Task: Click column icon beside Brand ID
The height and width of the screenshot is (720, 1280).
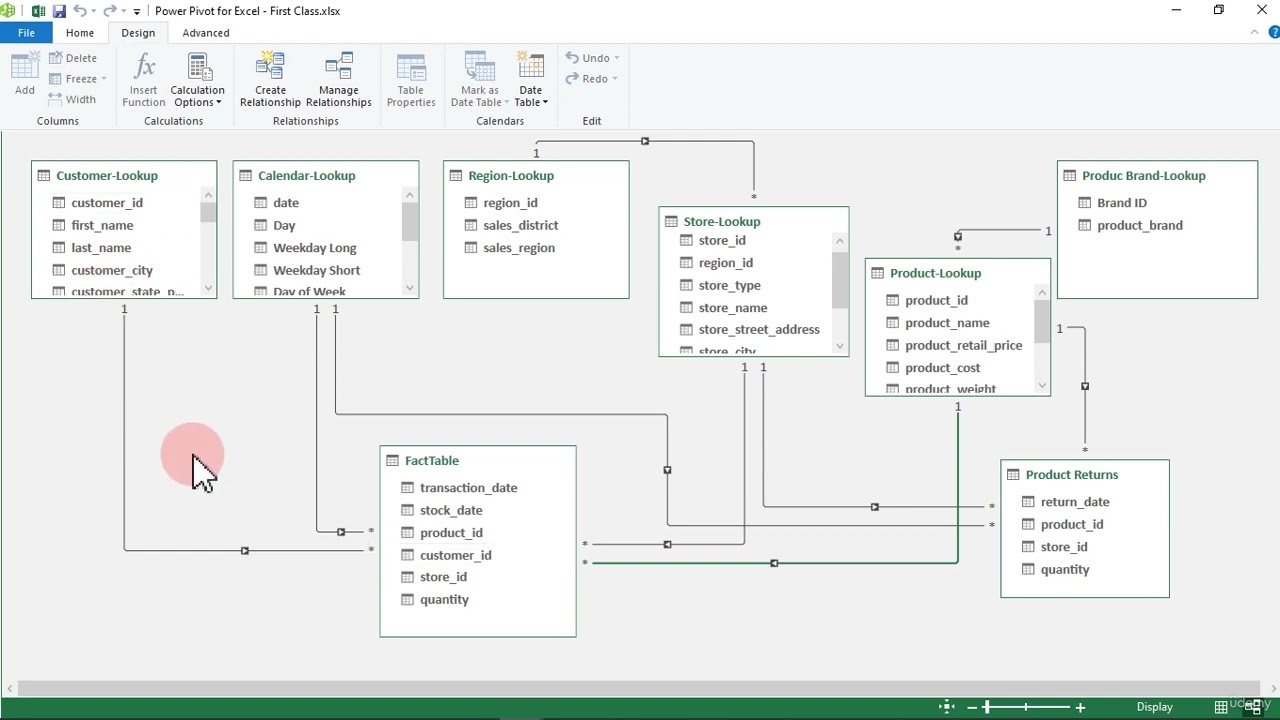Action: (1084, 202)
